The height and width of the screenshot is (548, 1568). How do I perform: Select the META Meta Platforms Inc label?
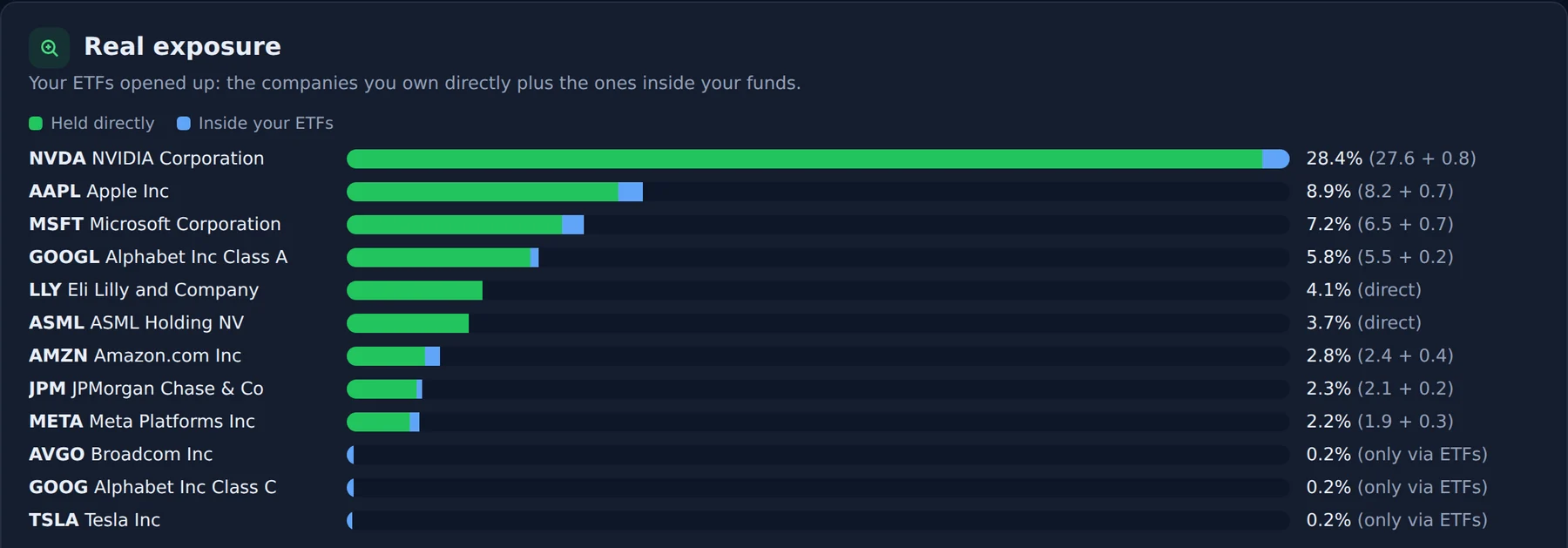[142, 422]
